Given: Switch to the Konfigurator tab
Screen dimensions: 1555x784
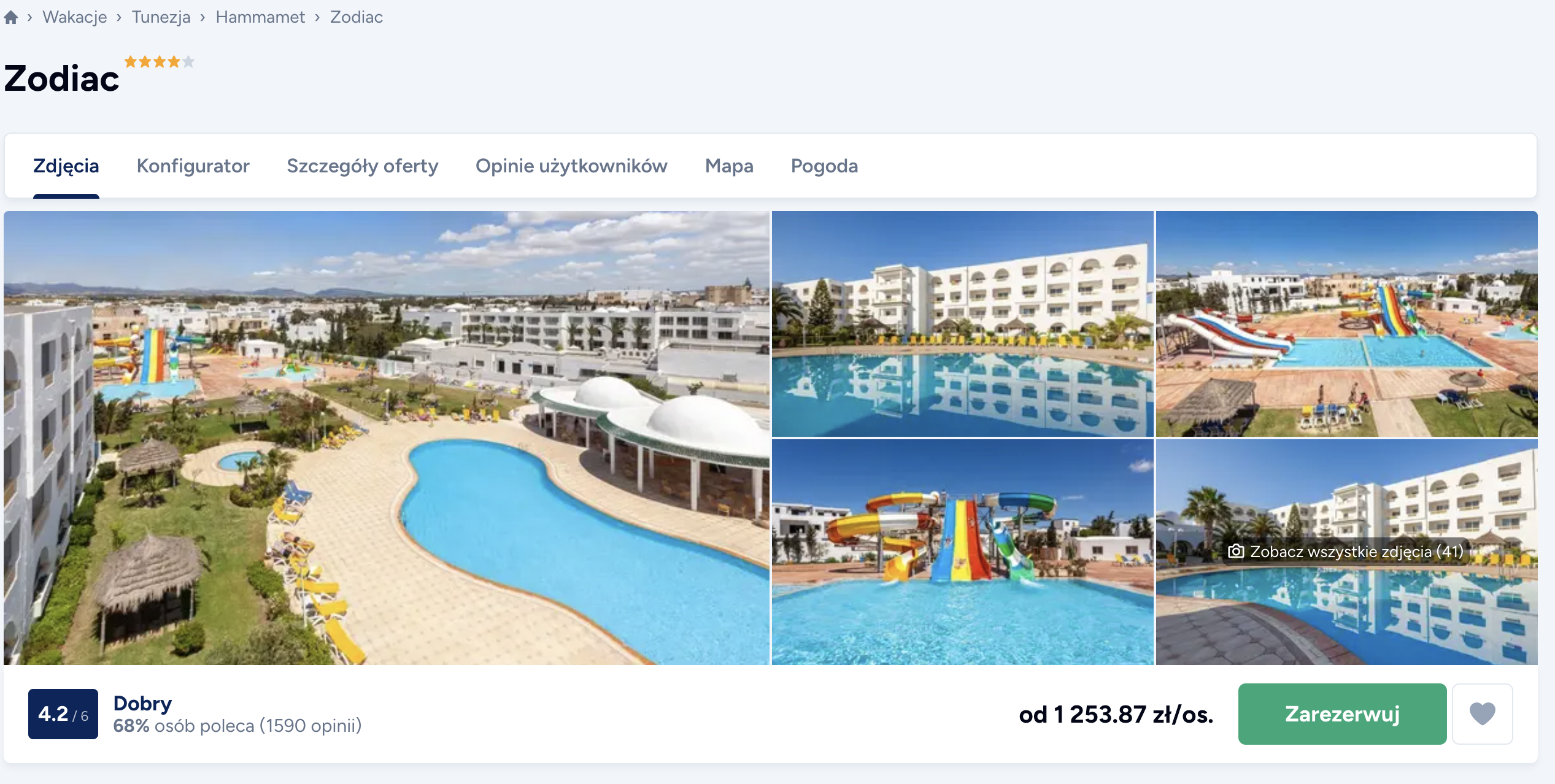Looking at the screenshot, I should coord(193,166).
